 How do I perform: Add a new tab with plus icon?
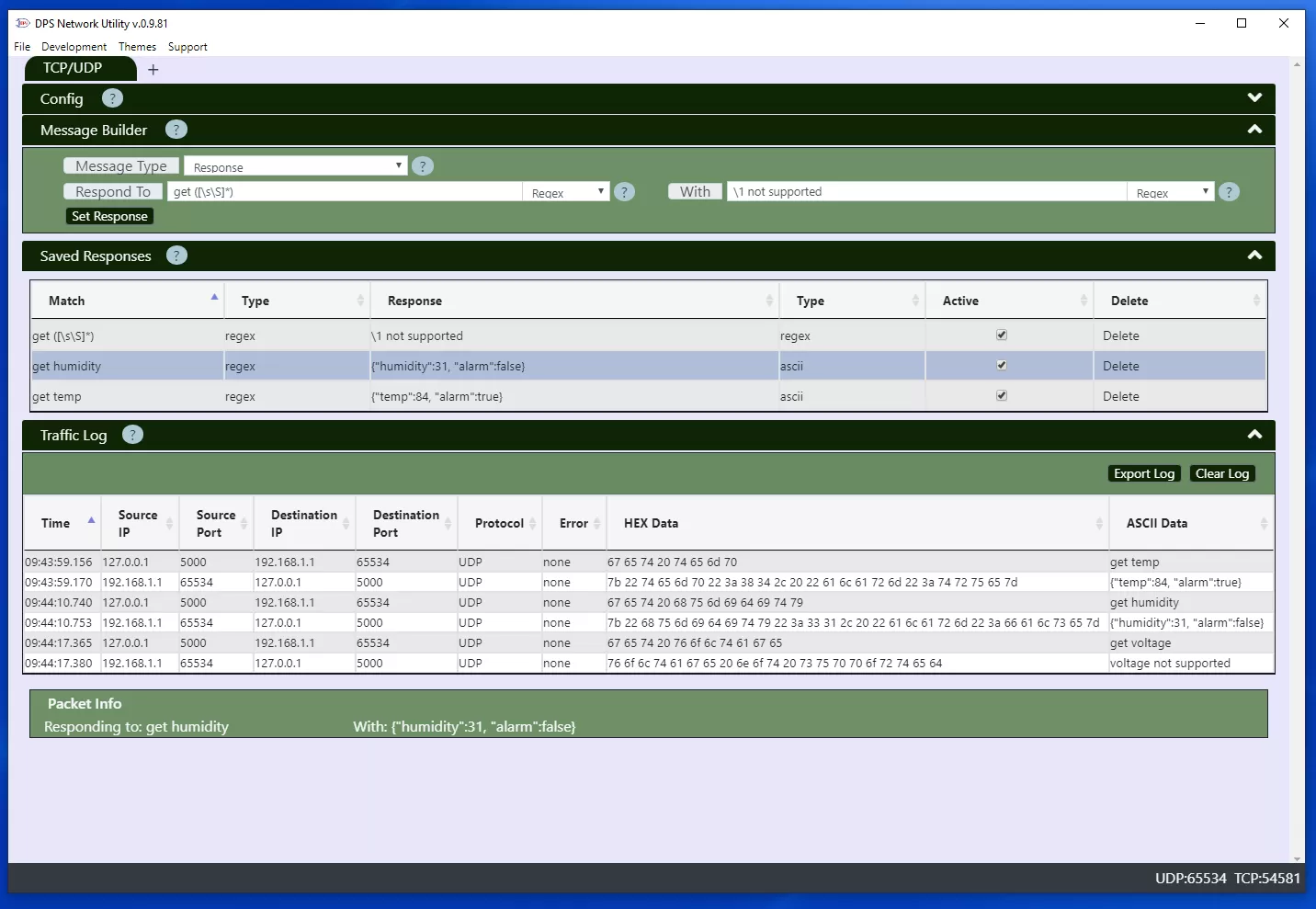point(153,70)
